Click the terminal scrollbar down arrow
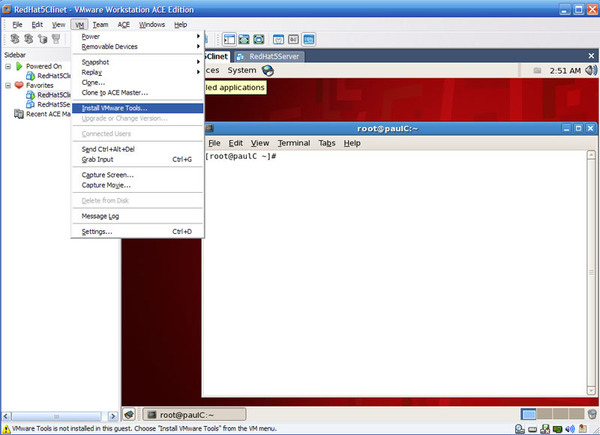The image size is (600, 435). click(591, 391)
